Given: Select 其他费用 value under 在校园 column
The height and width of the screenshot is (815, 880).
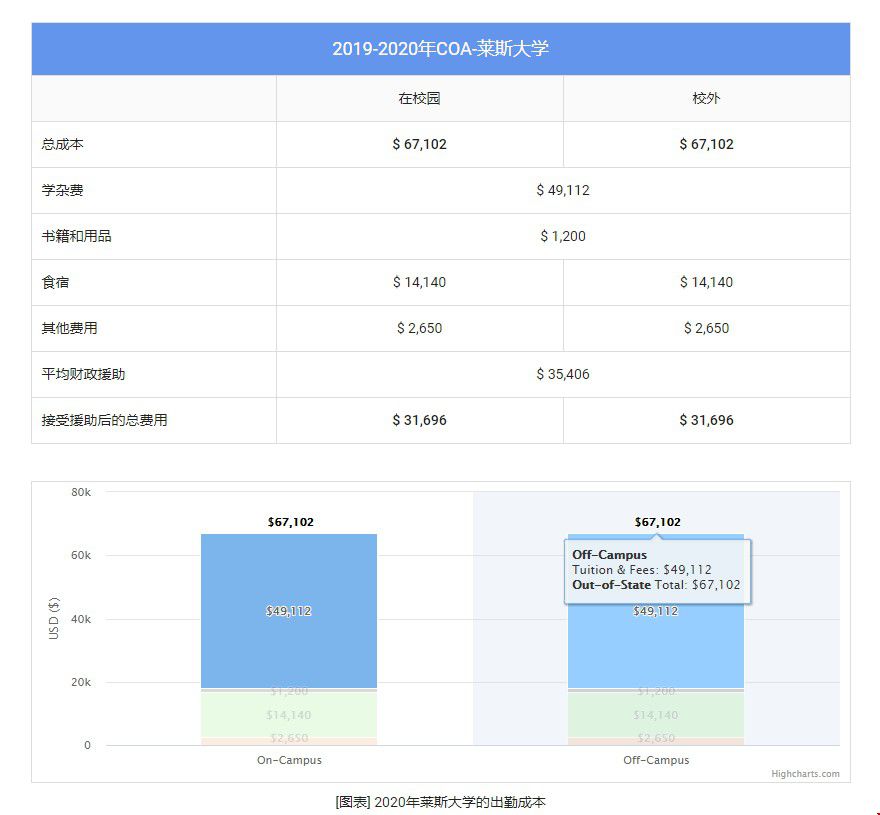Looking at the screenshot, I should click(419, 328).
